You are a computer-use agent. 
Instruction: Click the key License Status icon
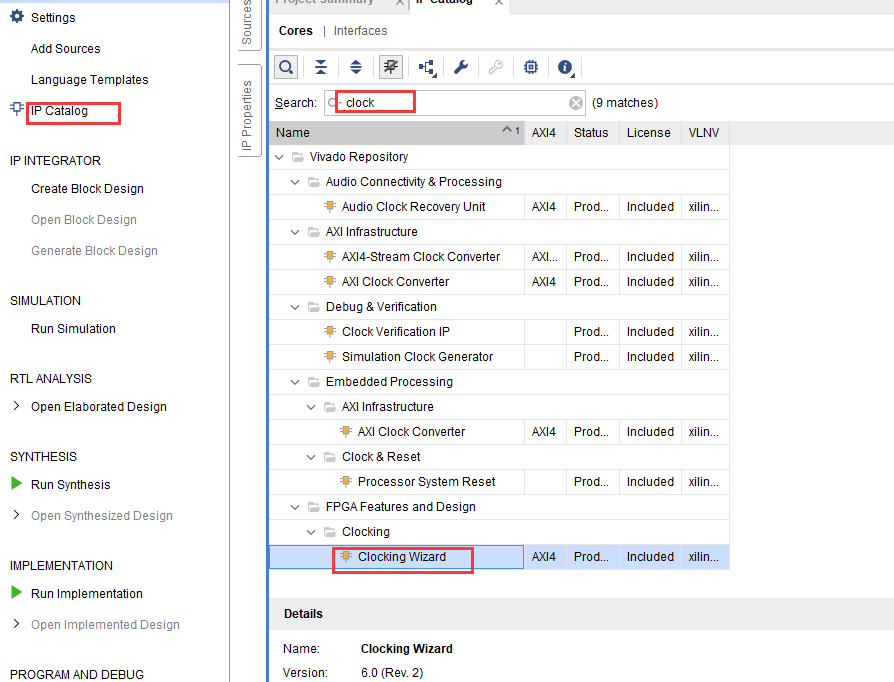[x=495, y=67]
